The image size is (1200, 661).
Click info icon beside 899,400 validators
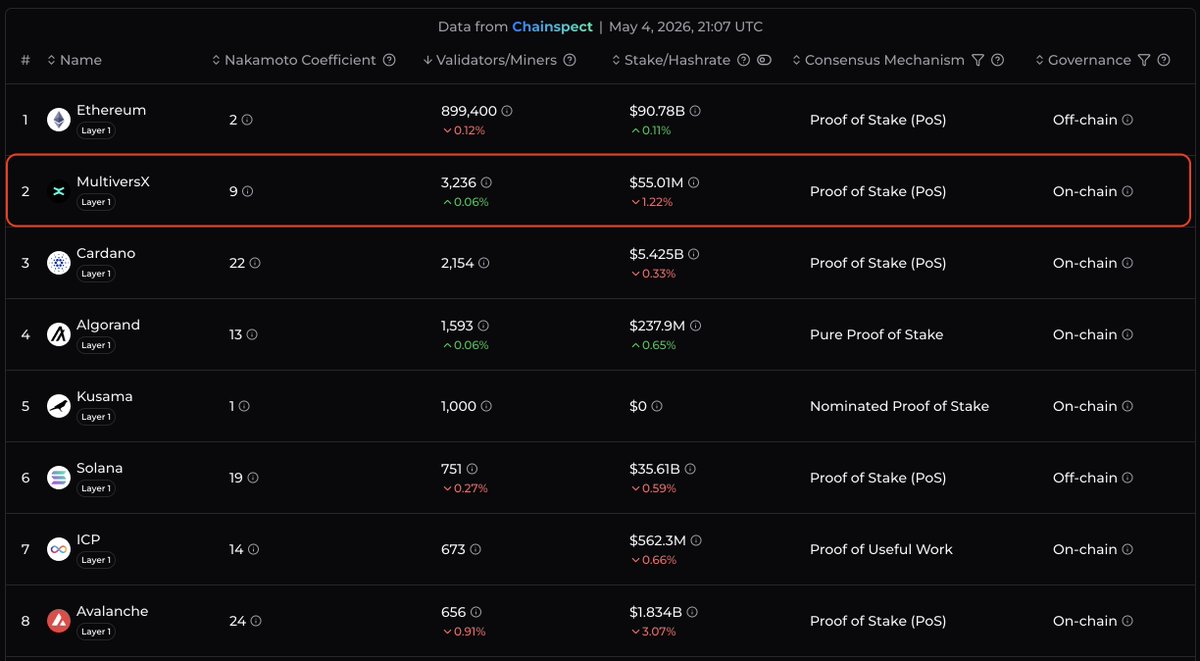click(x=507, y=111)
